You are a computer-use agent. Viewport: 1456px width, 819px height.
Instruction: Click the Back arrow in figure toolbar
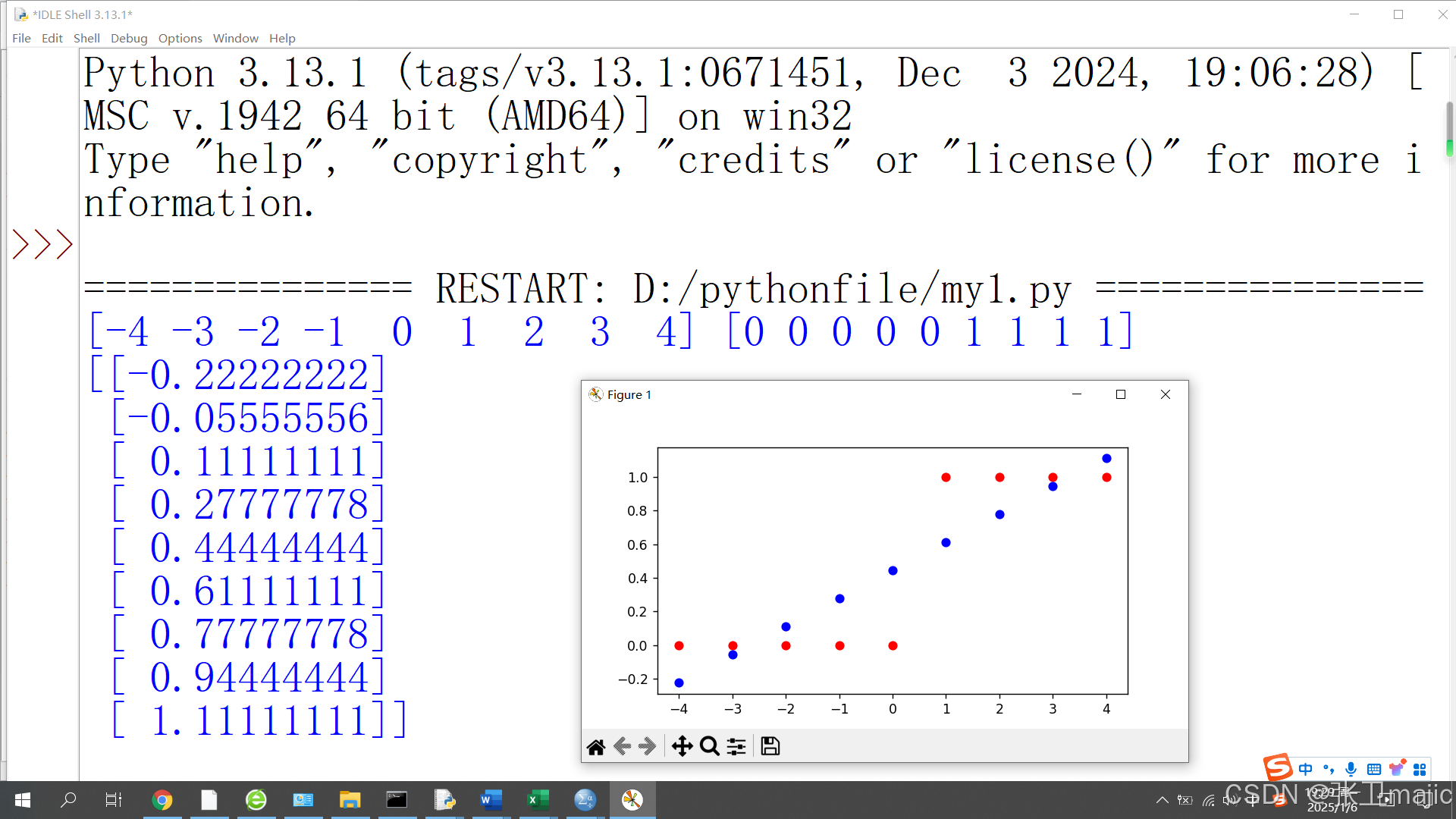[623, 747]
